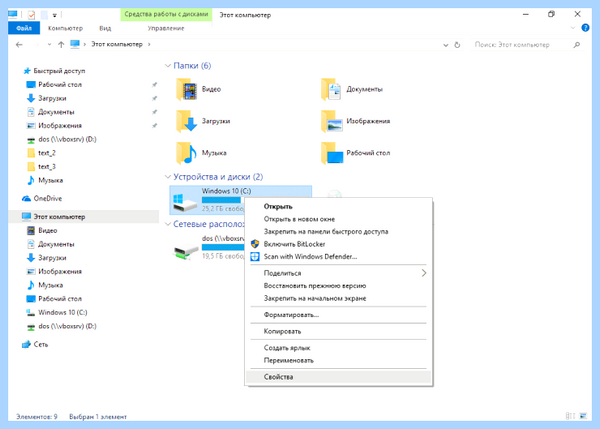This screenshot has width=600, height=429.
Task: Collapse the Папки (6) group
Action: click(x=168, y=65)
